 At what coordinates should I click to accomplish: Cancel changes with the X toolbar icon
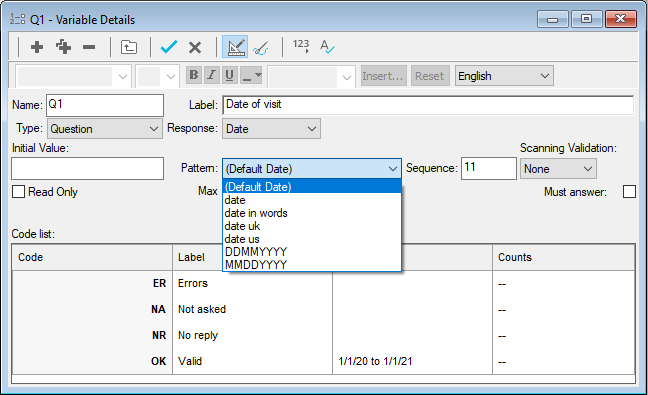195,47
